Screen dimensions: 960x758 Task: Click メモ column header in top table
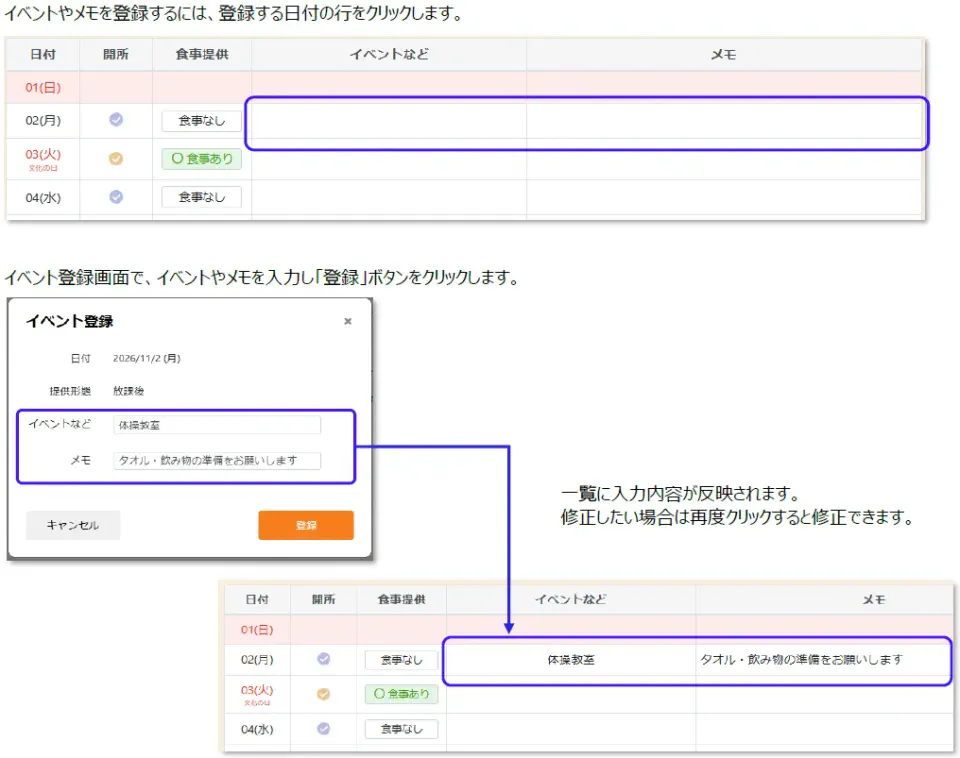click(x=724, y=54)
